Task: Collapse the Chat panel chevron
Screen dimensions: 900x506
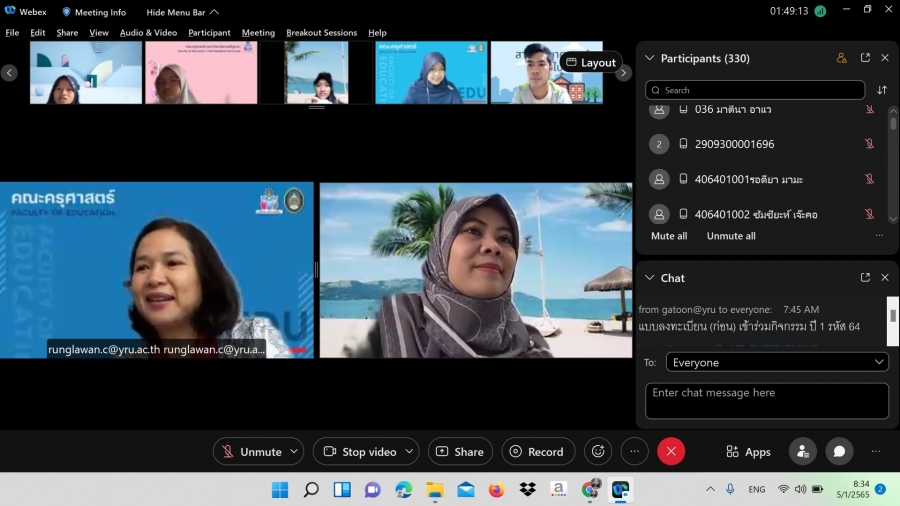Action: (649, 277)
